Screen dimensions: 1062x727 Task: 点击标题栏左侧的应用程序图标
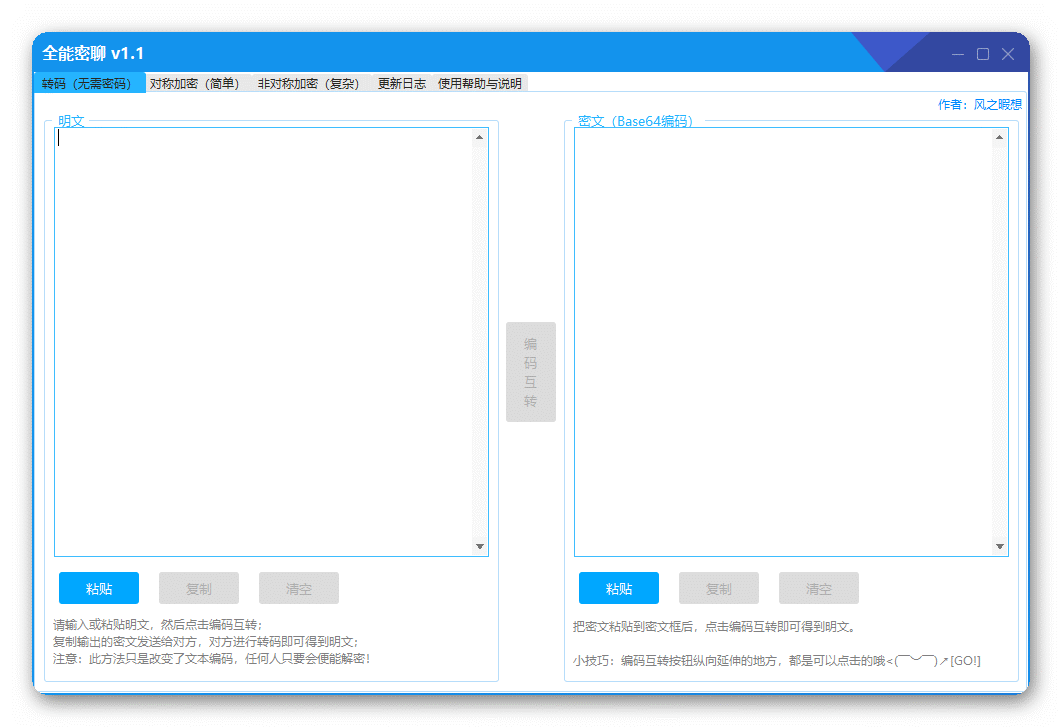coord(47,52)
